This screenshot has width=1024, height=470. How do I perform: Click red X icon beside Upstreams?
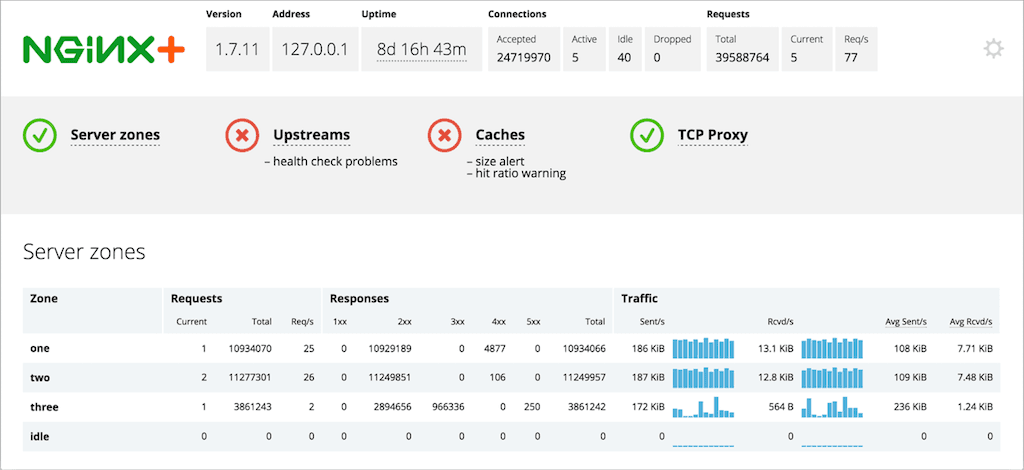(242, 135)
